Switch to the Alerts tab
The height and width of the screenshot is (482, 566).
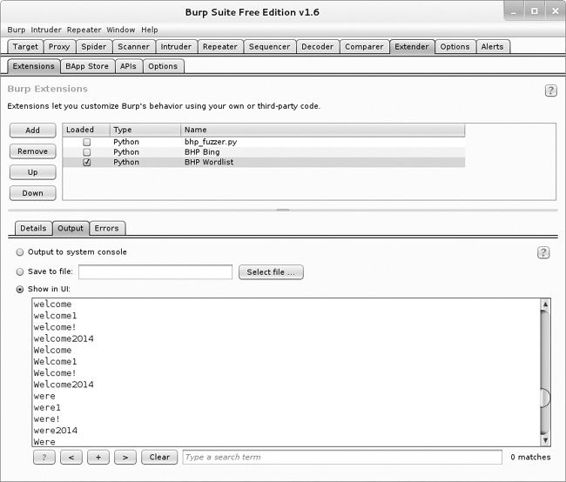coord(492,47)
